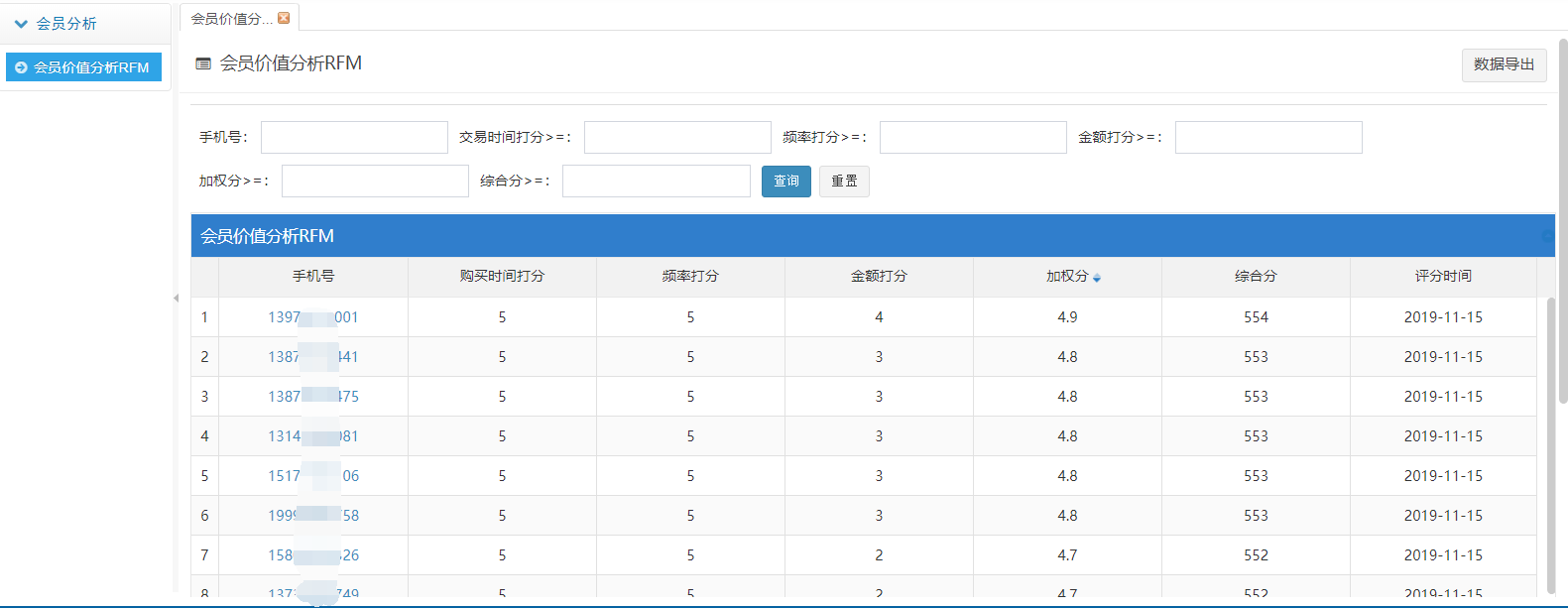Click the 会员价值分析RFM blue panel header

(x=873, y=236)
